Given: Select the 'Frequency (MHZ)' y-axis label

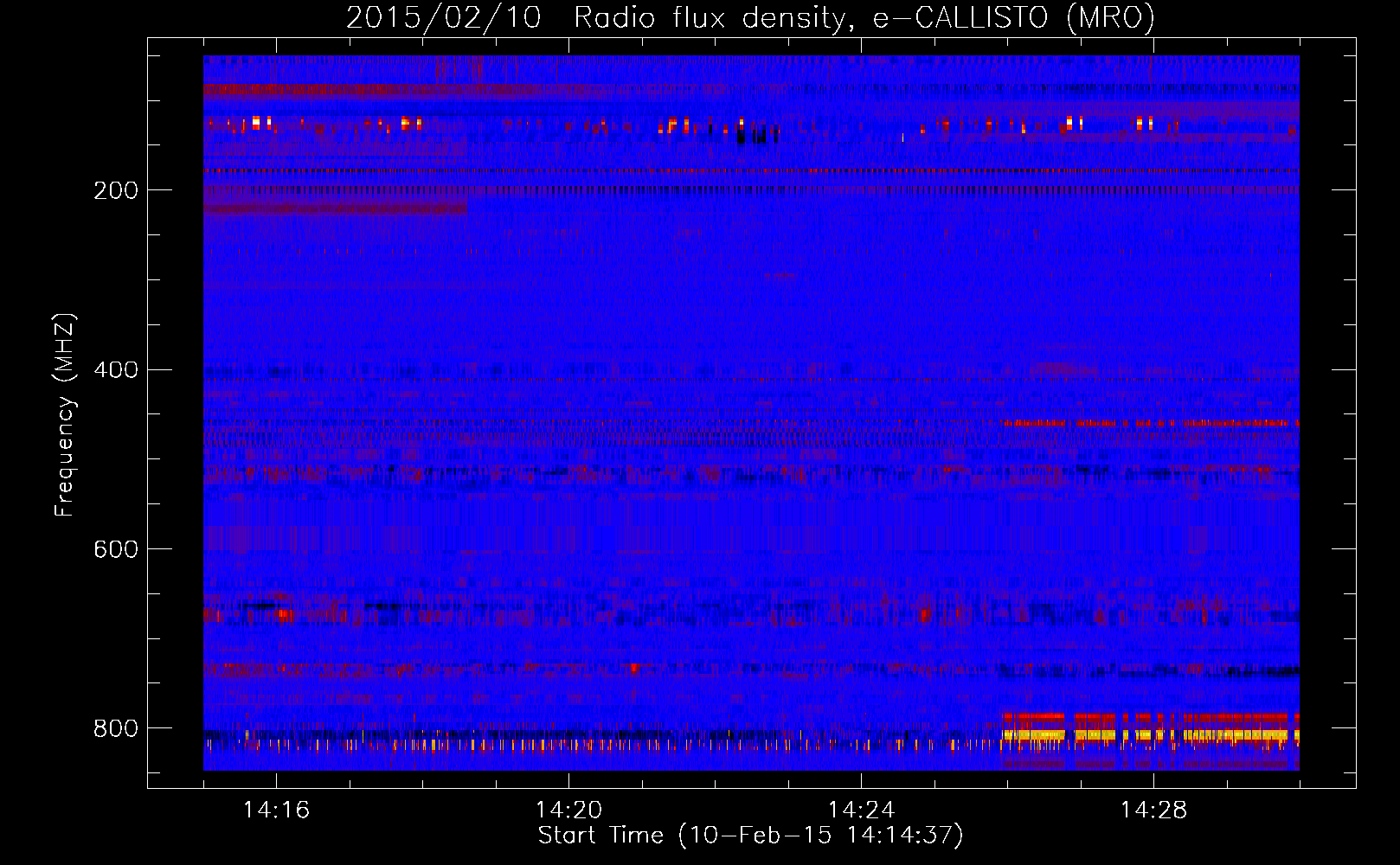Looking at the screenshot, I should [x=65, y=414].
